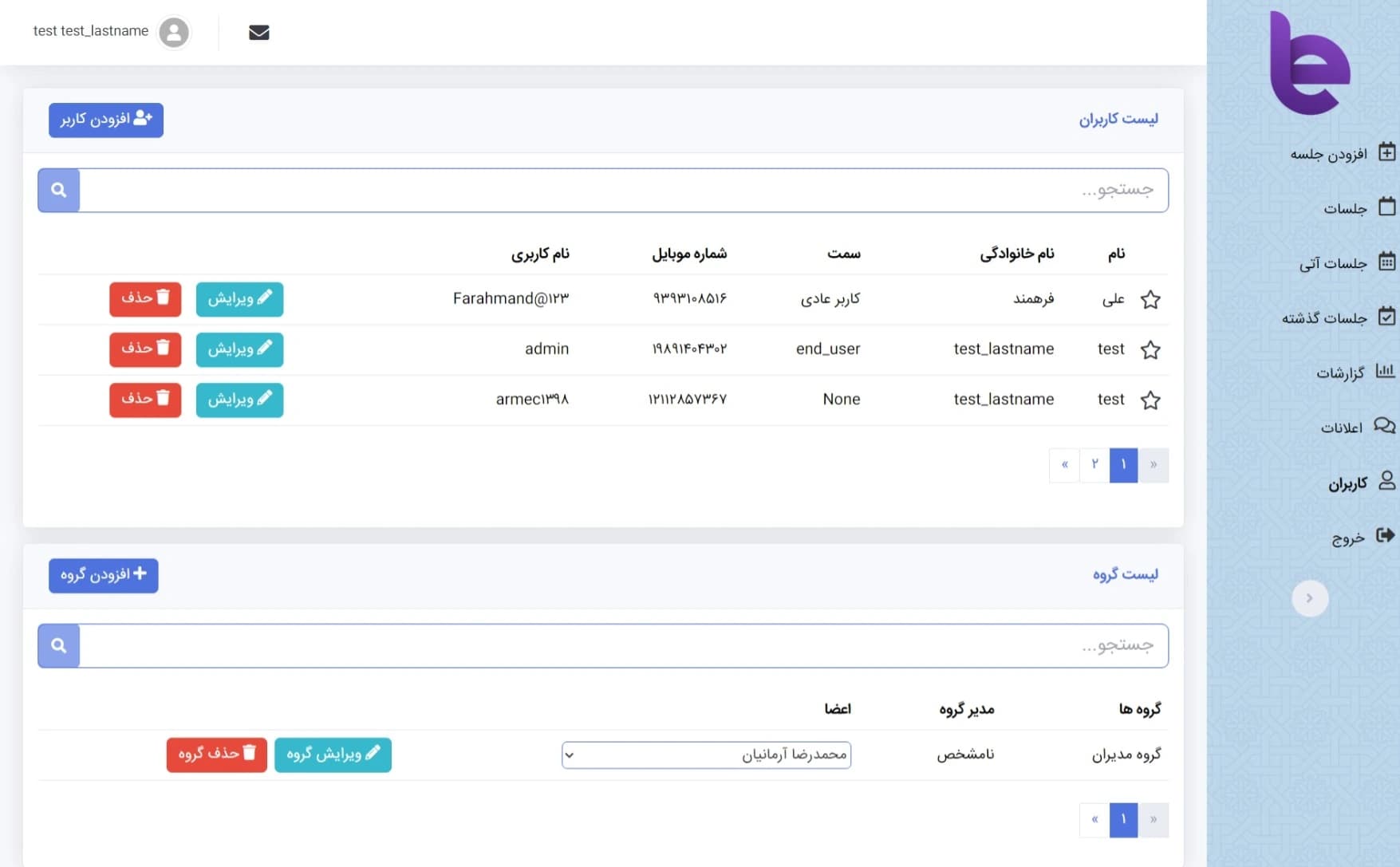Click the user avatar profile icon
This screenshot has width=1400, height=867.
pos(174,33)
